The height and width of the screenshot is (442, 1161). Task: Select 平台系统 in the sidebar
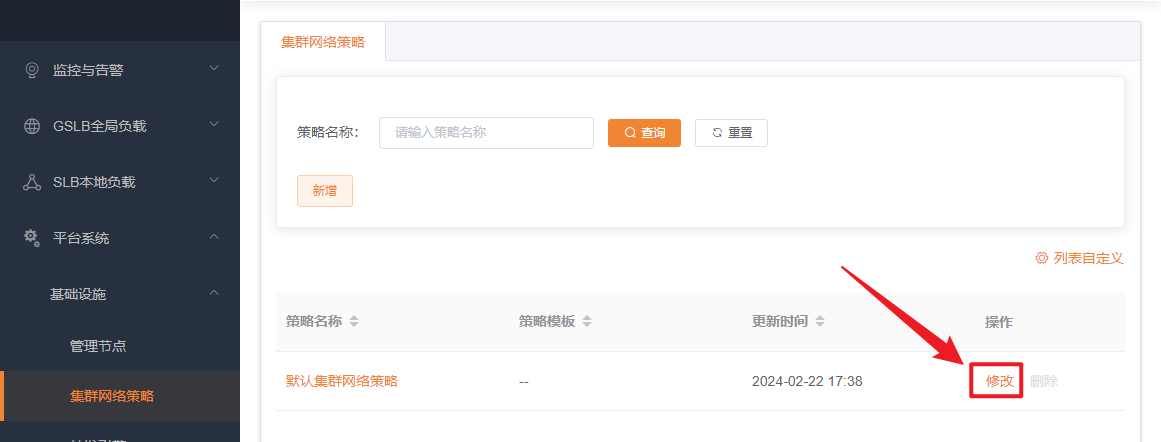click(120, 238)
